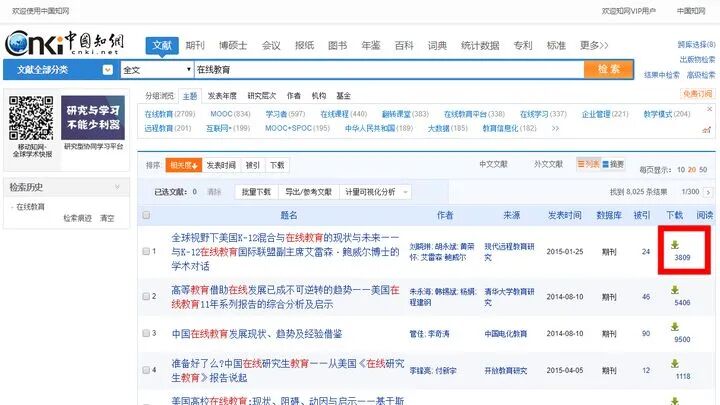The width and height of the screenshot is (720, 405).
Task: Download the third result (9500 downloads)
Action: click(x=675, y=326)
